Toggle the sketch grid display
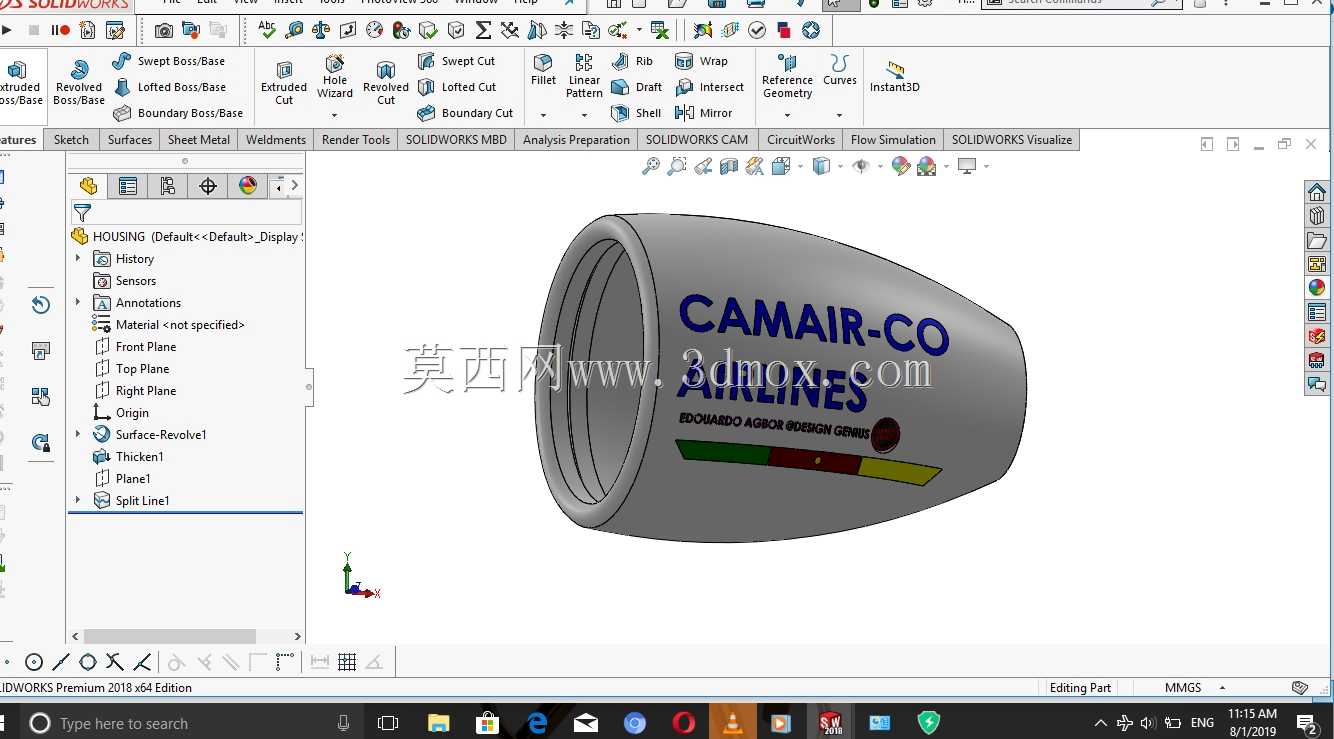 click(347, 662)
